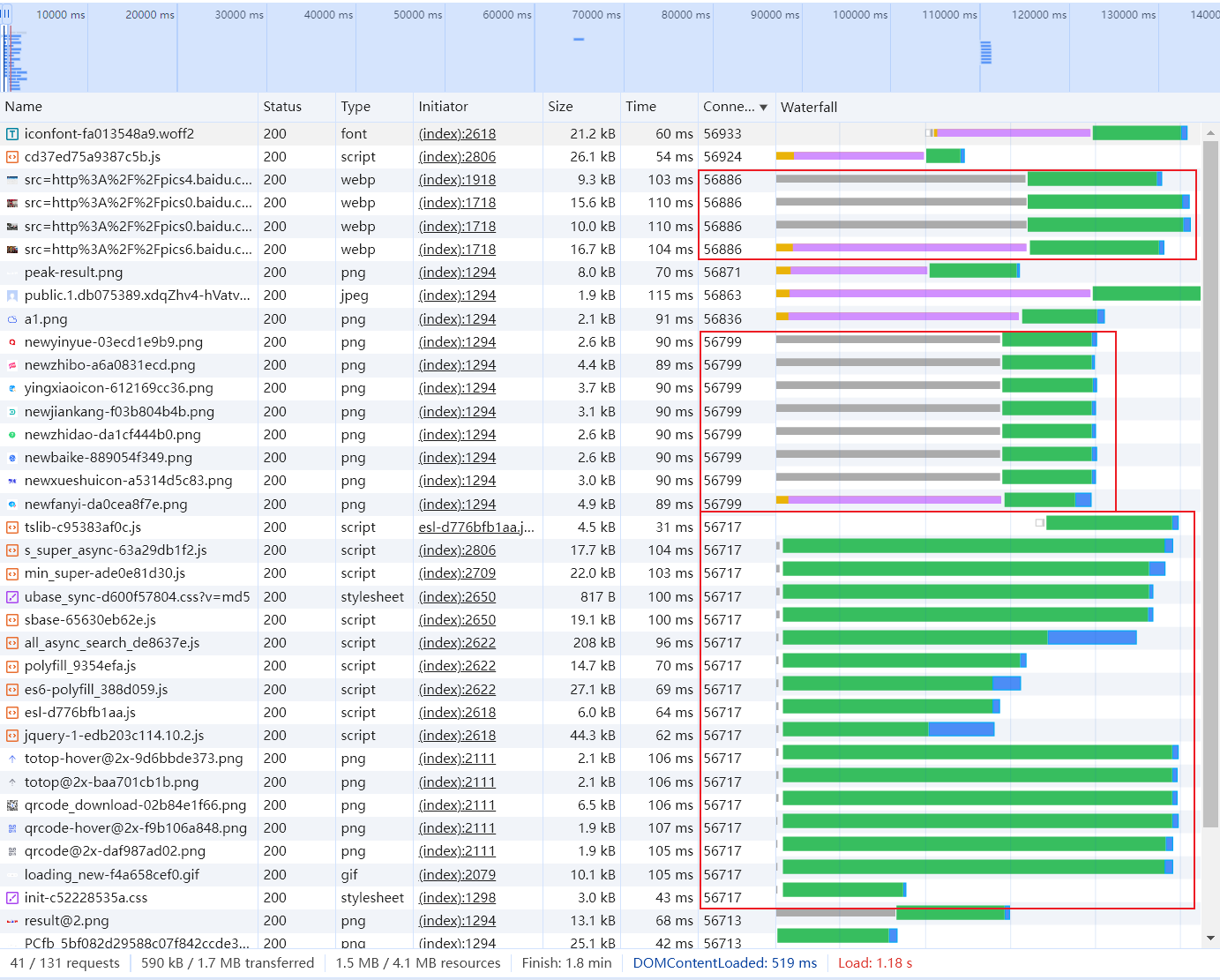Click the DOMContentLoaded: 519 ms status text
The image size is (1220, 980).
coord(725,963)
